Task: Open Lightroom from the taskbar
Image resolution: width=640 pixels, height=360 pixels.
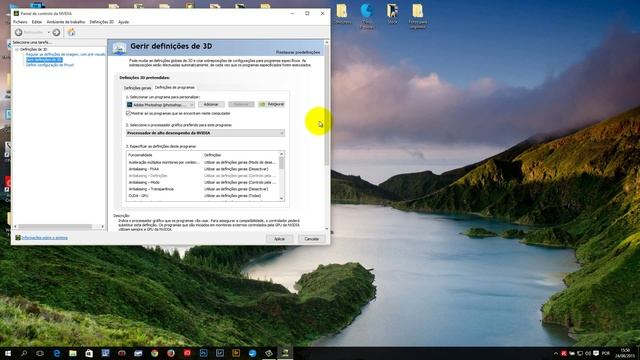Action: [x=220, y=353]
